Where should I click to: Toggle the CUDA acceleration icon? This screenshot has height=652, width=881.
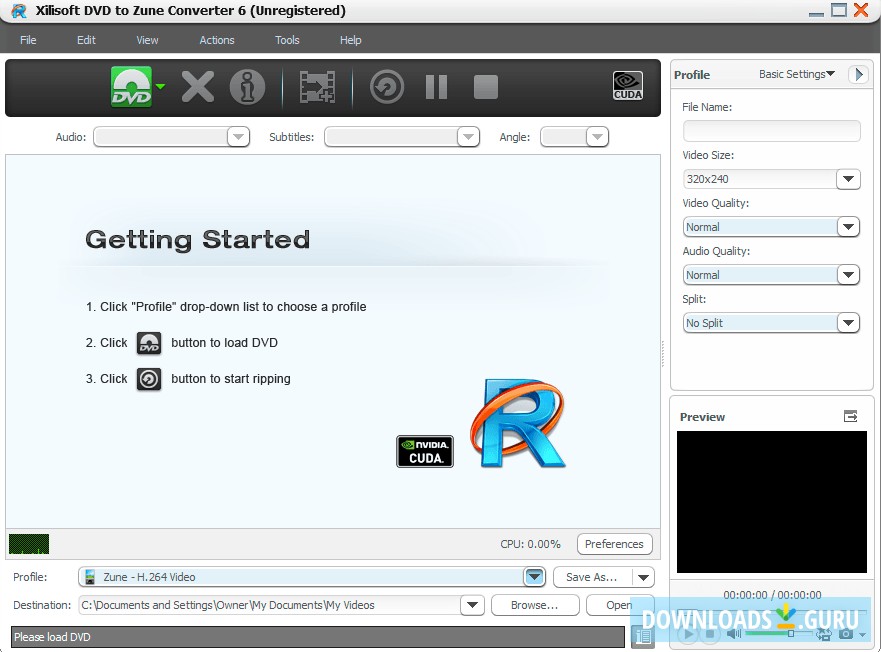628,86
